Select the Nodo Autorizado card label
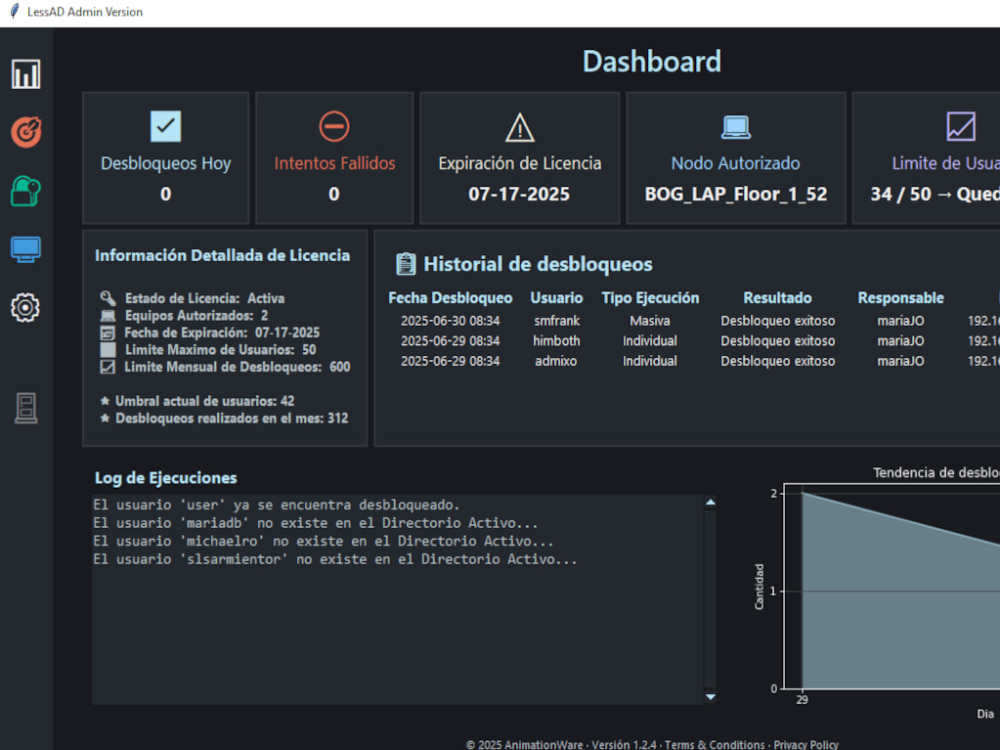 point(735,163)
